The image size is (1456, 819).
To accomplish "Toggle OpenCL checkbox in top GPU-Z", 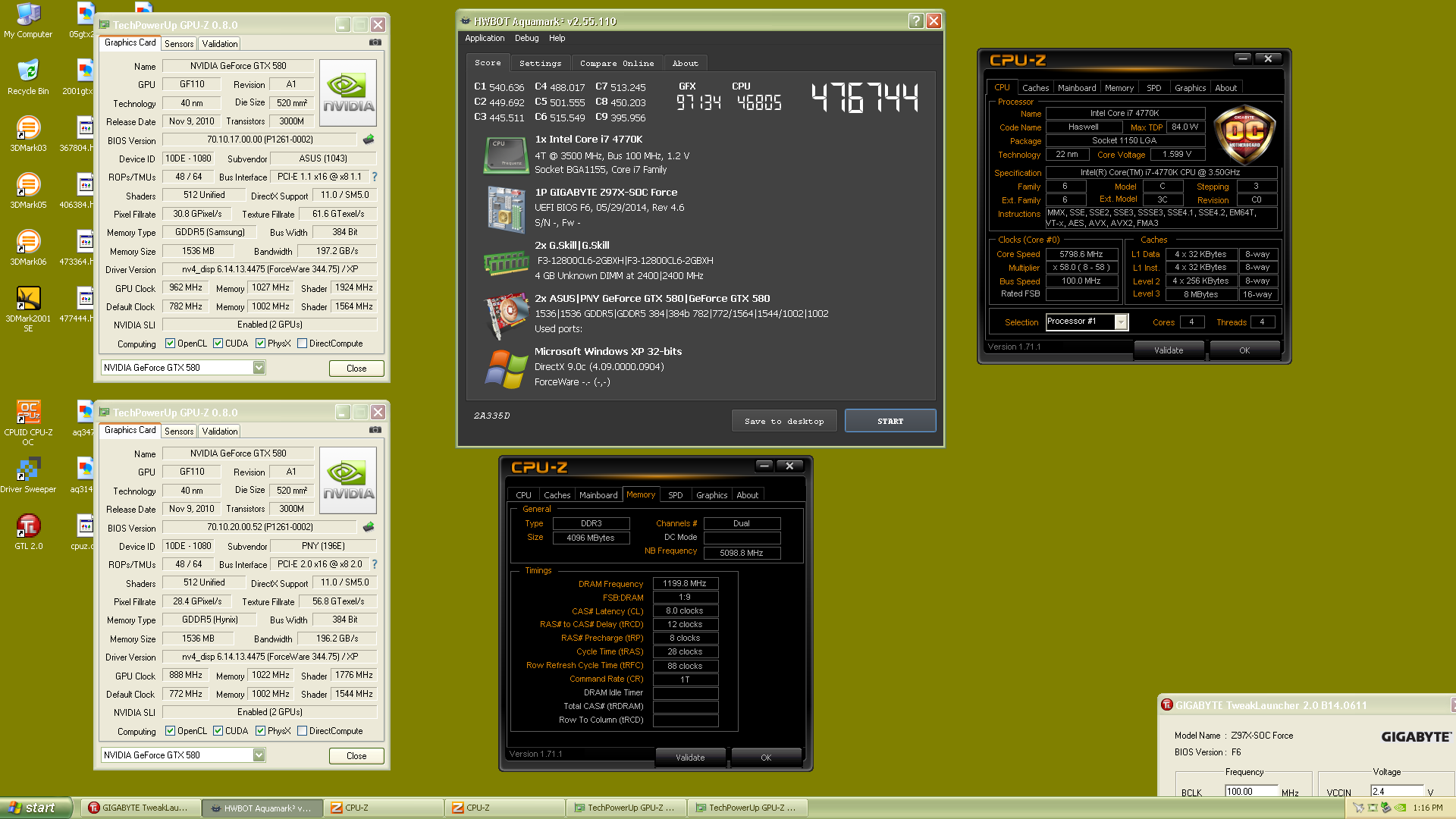I will pyautogui.click(x=170, y=344).
